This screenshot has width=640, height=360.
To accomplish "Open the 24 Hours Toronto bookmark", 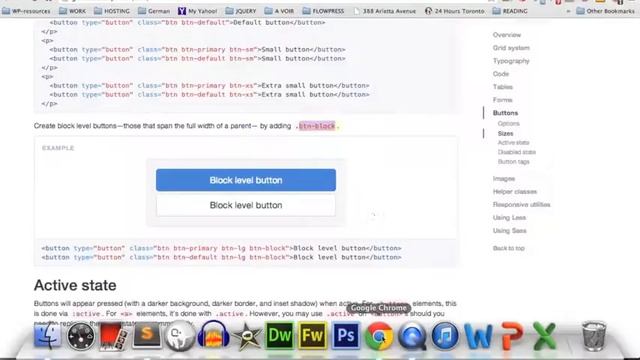I will [x=455, y=11].
